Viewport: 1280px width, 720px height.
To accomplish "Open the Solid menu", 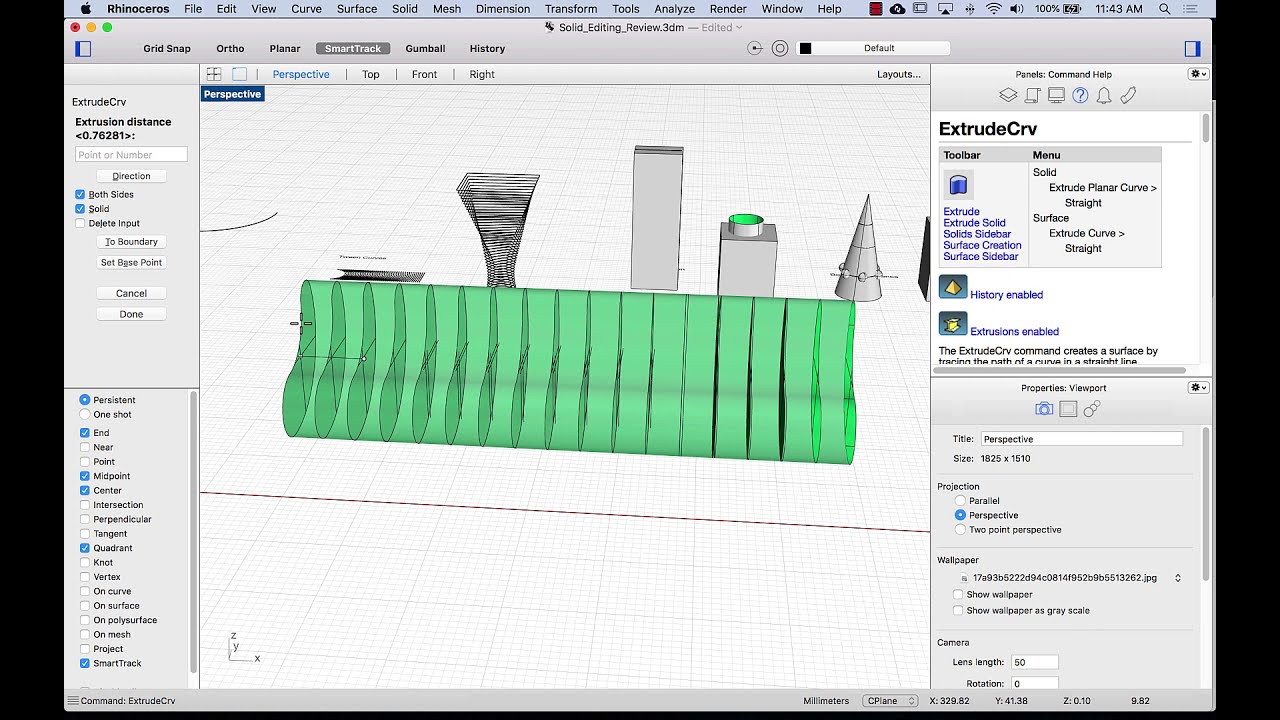I will coord(405,9).
